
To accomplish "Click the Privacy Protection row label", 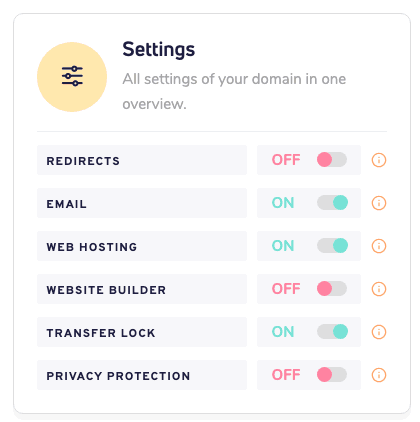I will pos(142,375).
